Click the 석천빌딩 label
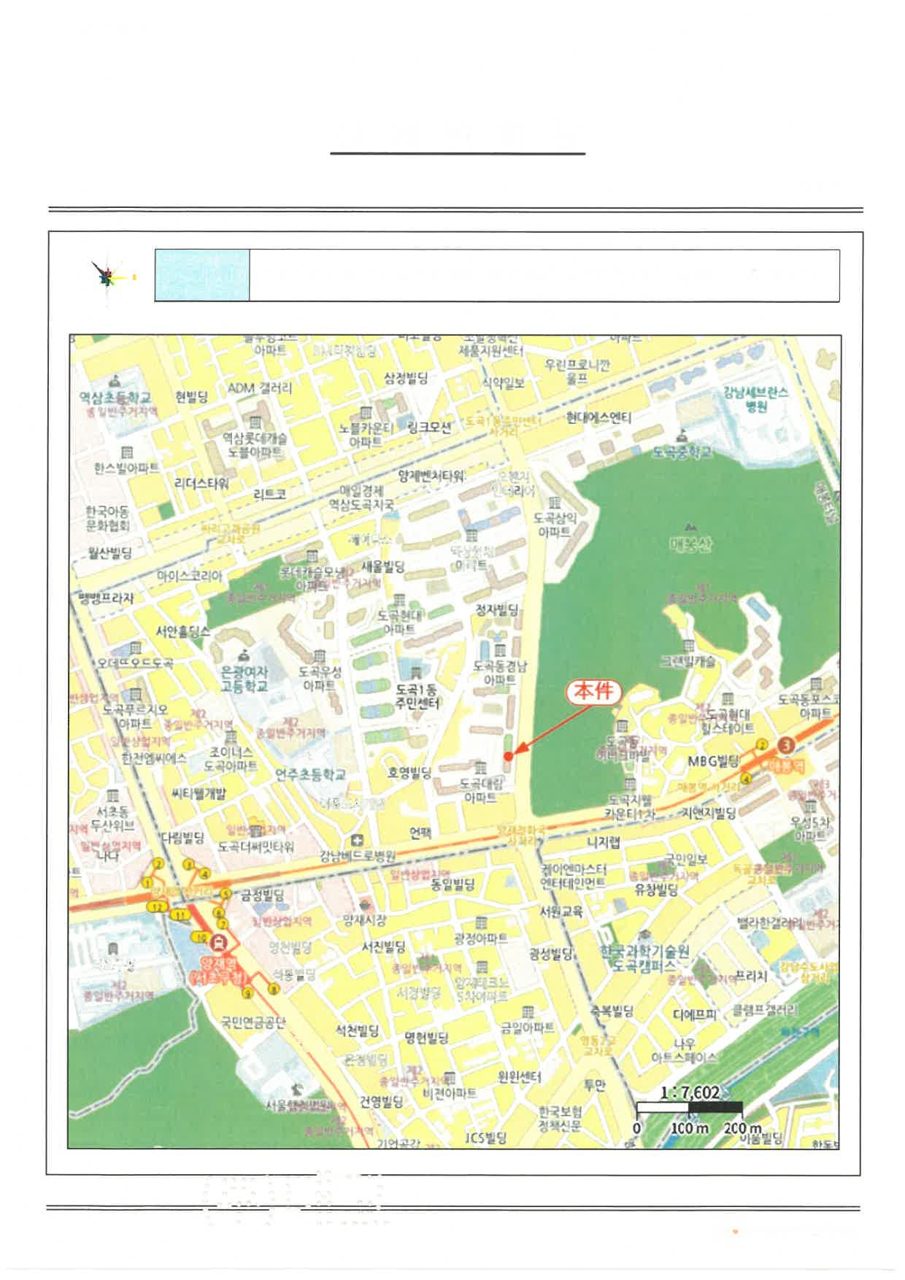Viewport: 905px width, 1280px height. tap(357, 1029)
